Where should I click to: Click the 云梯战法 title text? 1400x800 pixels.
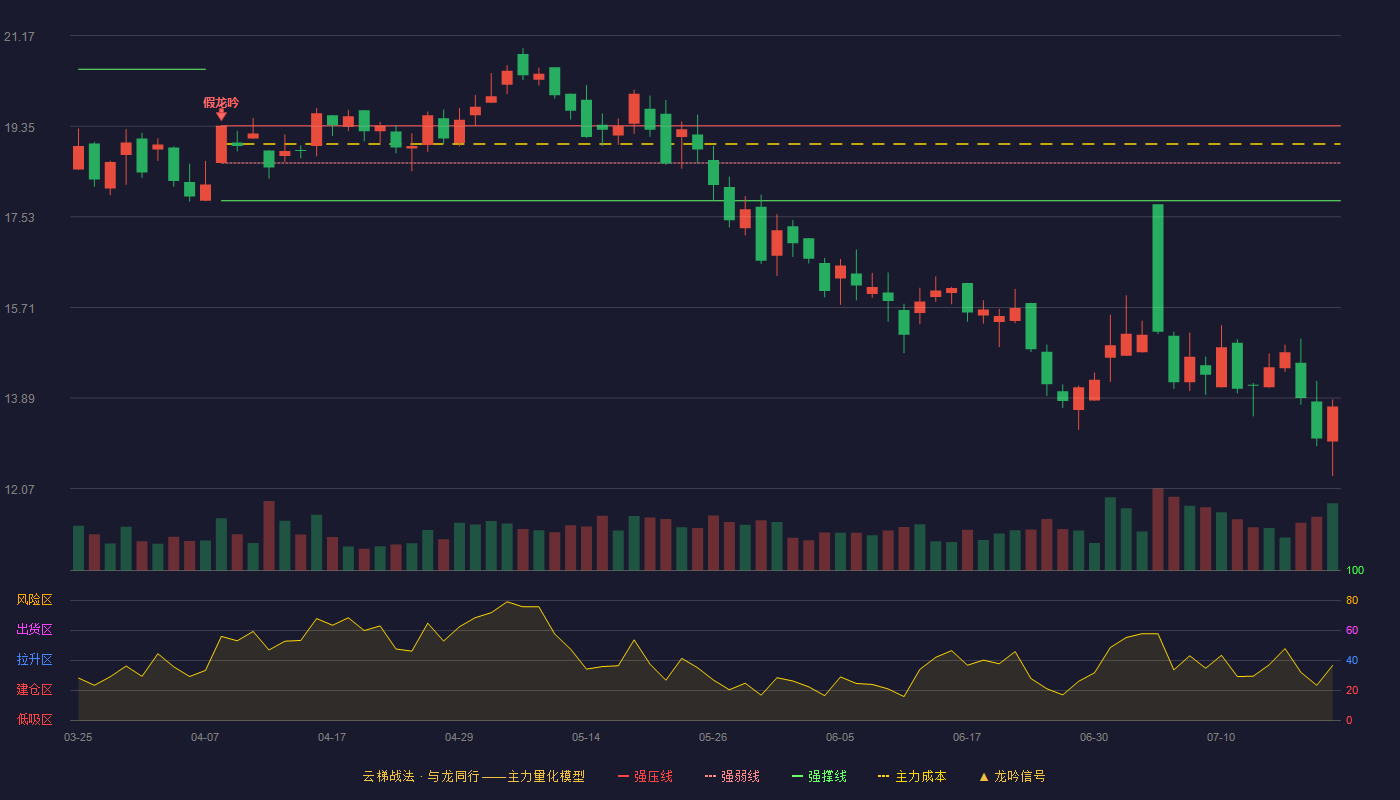(x=388, y=776)
